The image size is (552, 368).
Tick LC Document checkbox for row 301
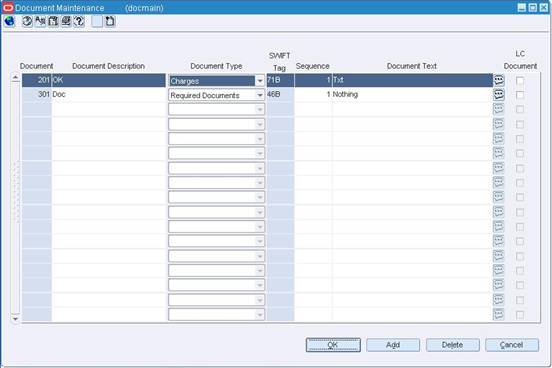pos(520,95)
